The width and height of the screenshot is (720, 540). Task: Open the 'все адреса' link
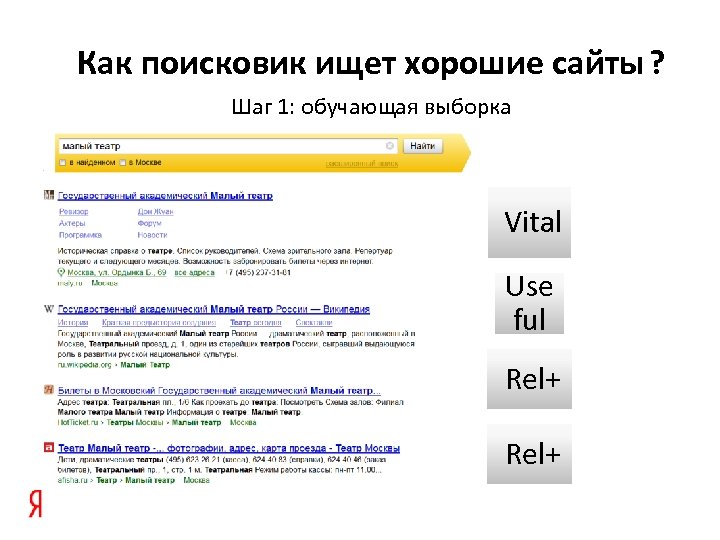(194, 272)
